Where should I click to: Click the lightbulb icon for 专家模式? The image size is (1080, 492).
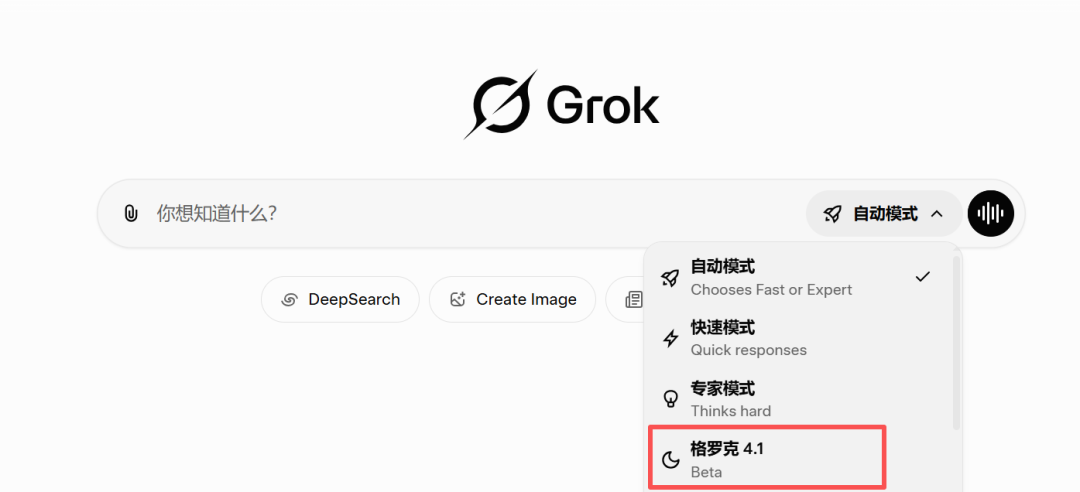point(671,399)
